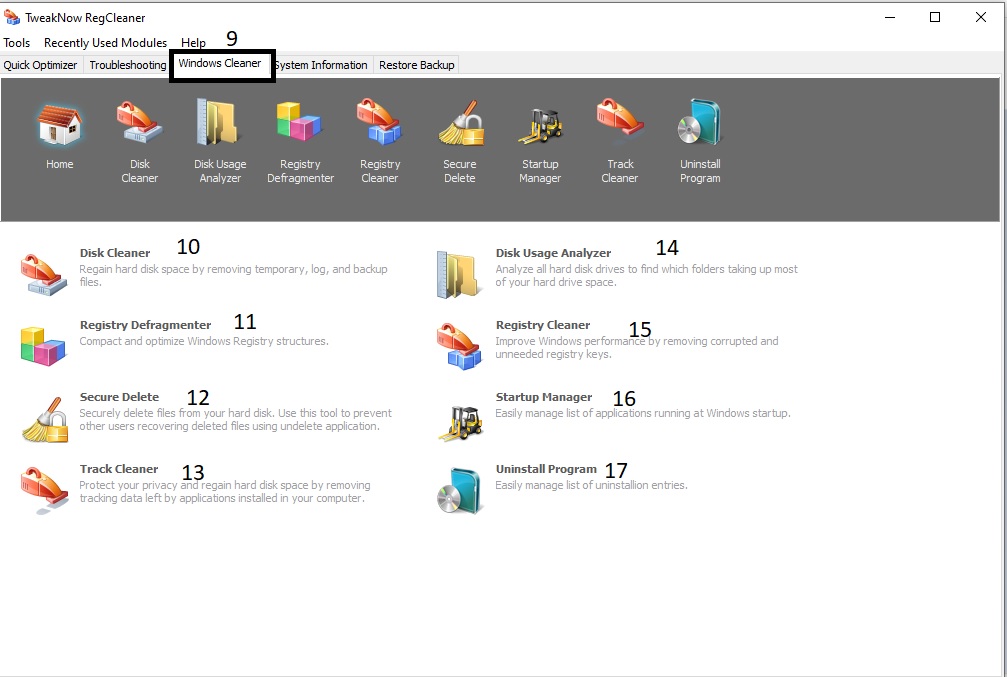The height and width of the screenshot is (677, 1007).
Task: Click the Track Cleaner heading link
Action: point(119,469)
